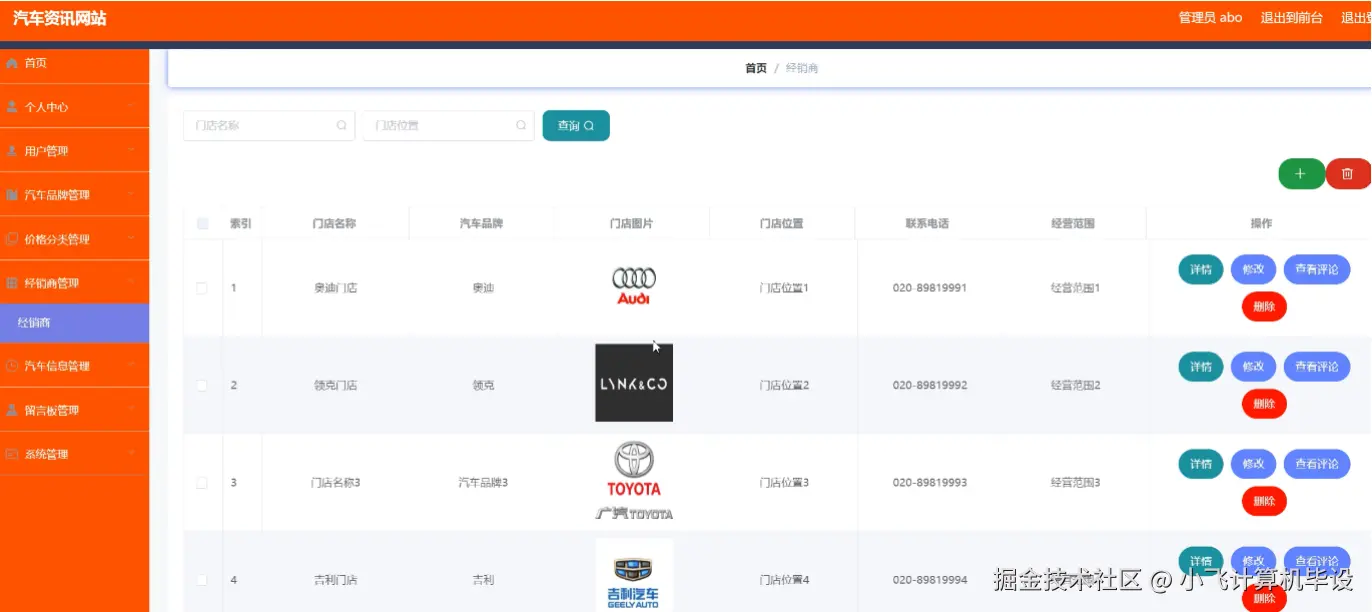Open the 个人中心 sidebar menu
This screenshot has height=612, width=1372.
pyautogui.click(x=74, y=107)
